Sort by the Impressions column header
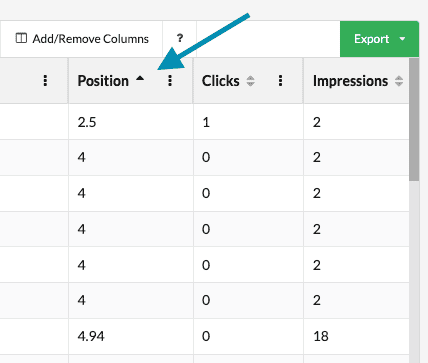 coord(350,81)
